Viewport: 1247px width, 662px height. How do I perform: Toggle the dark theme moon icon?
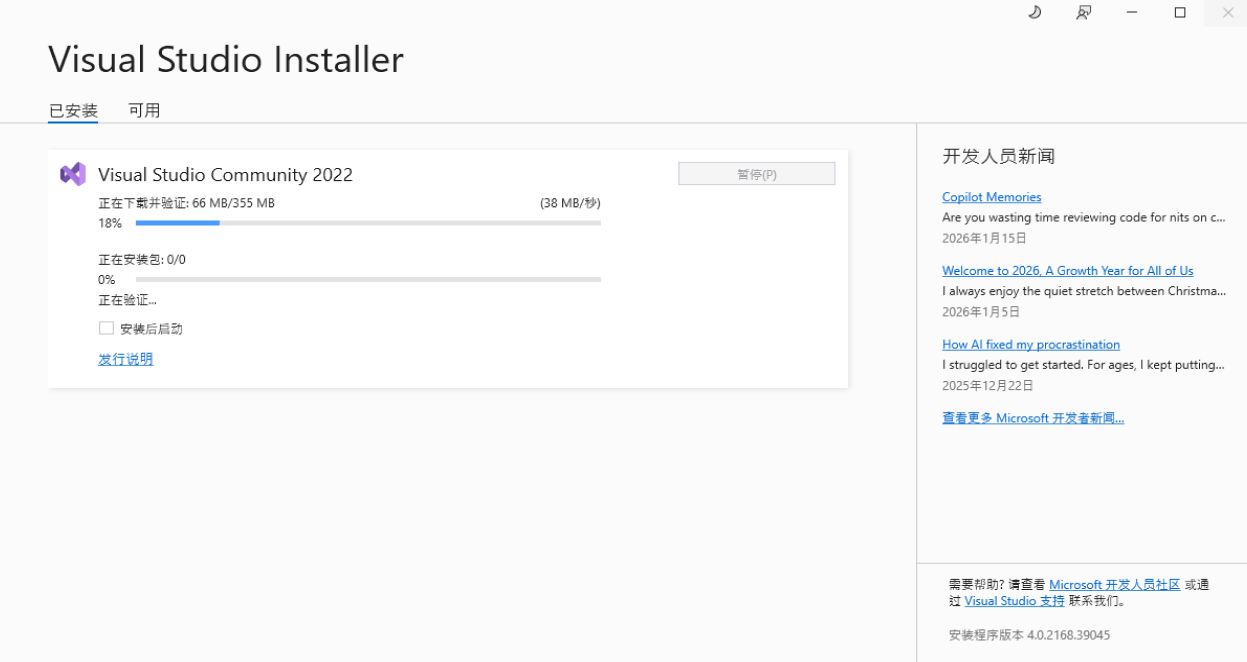[1035, 12]
